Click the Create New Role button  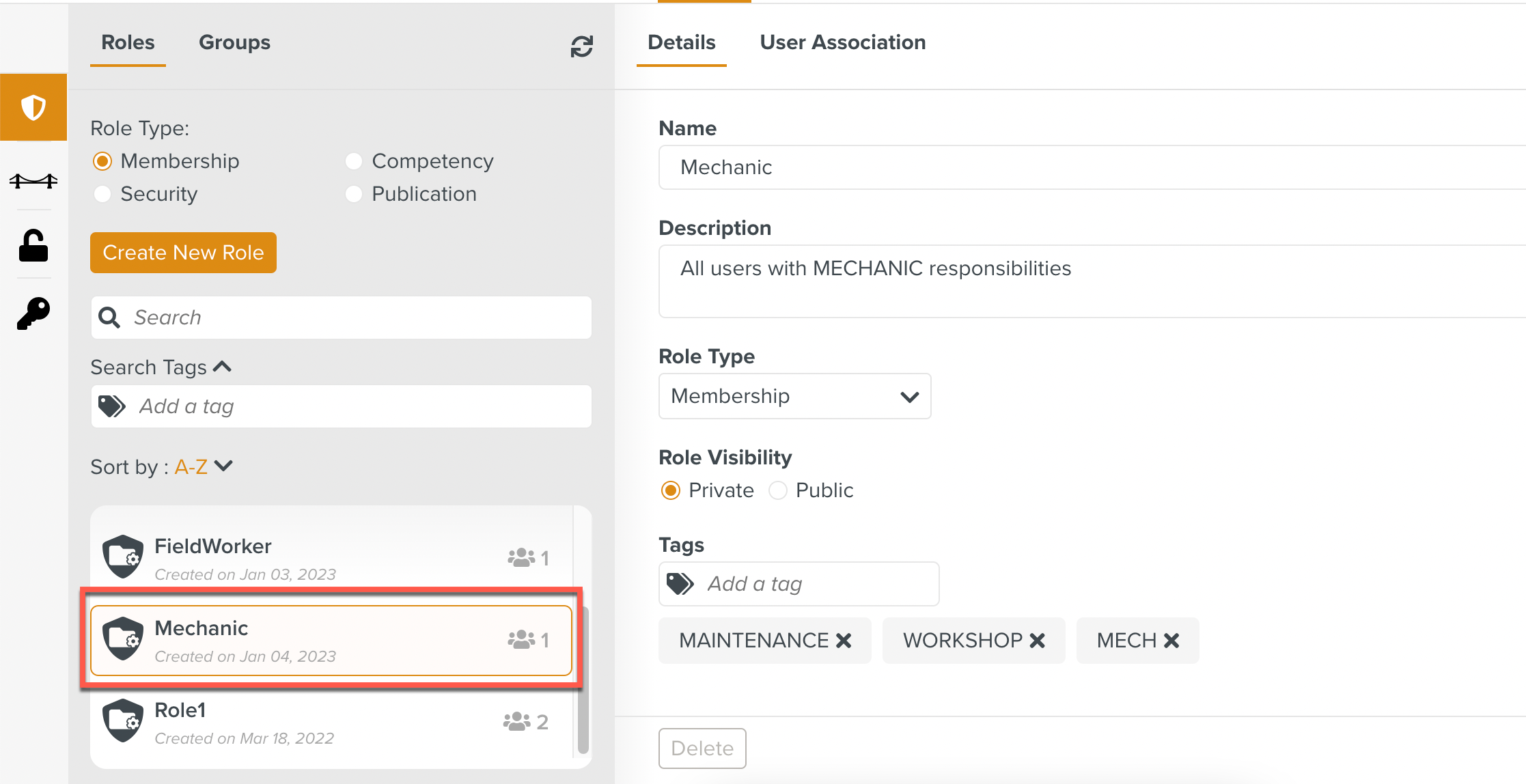point(183,253)
